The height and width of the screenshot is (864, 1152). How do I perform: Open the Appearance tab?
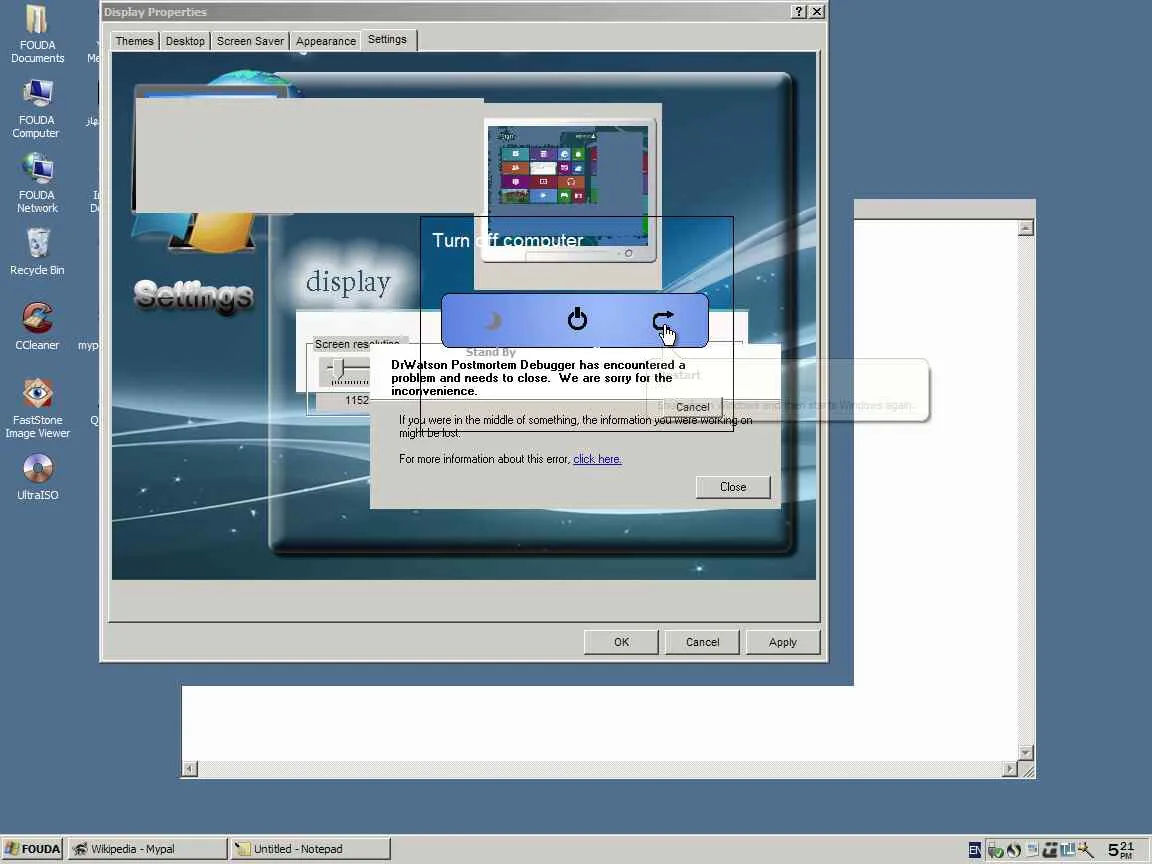click(x=325, y=41)
